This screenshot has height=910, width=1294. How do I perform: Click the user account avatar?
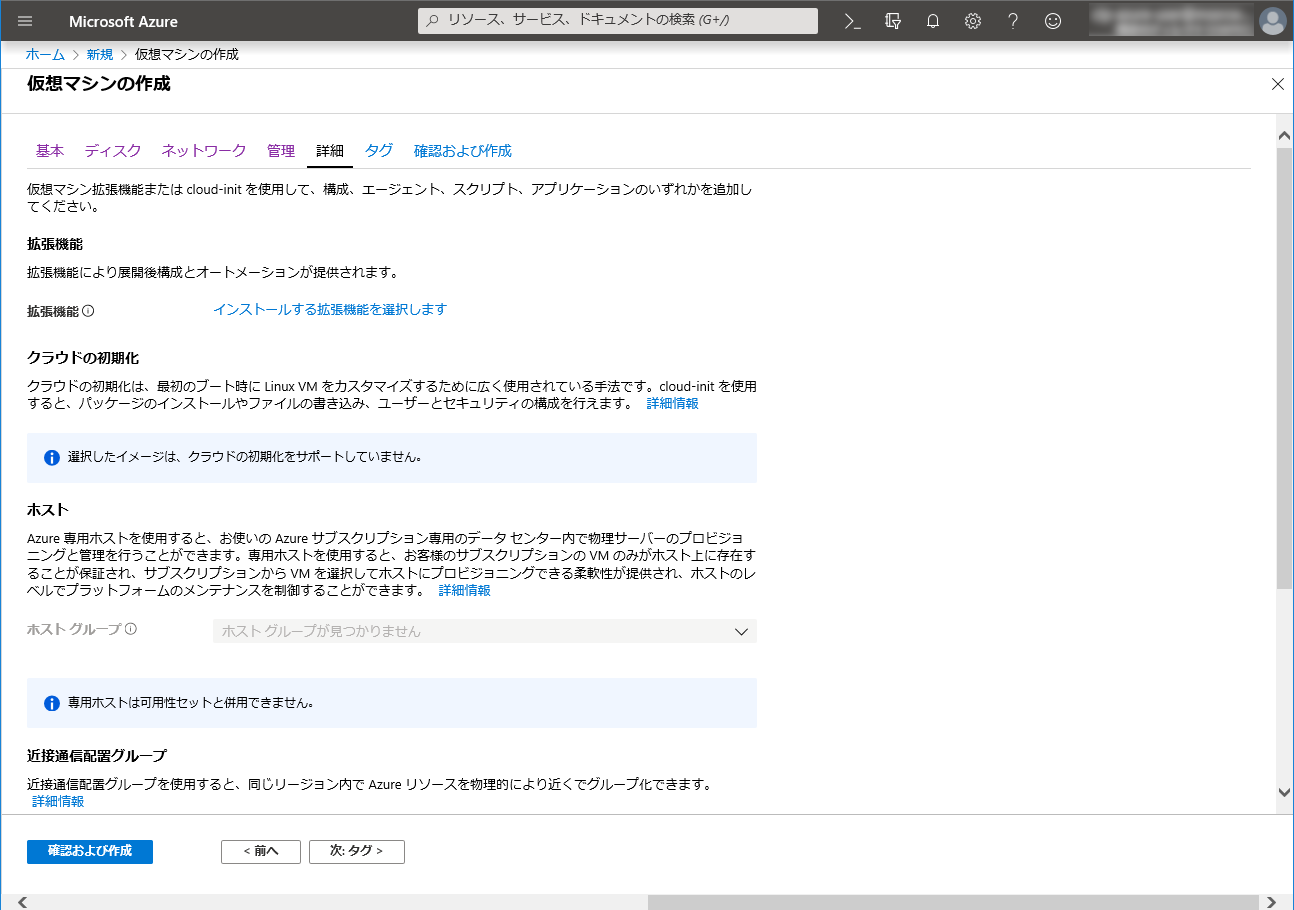[x=1272, y=21]
